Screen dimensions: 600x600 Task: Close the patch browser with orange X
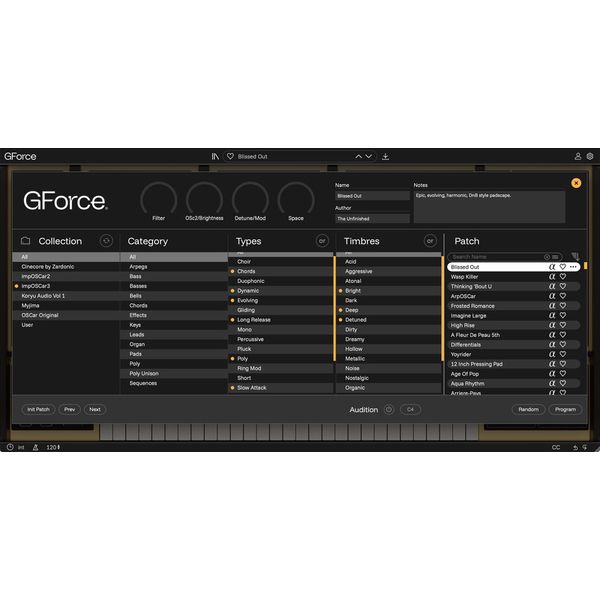576,183
